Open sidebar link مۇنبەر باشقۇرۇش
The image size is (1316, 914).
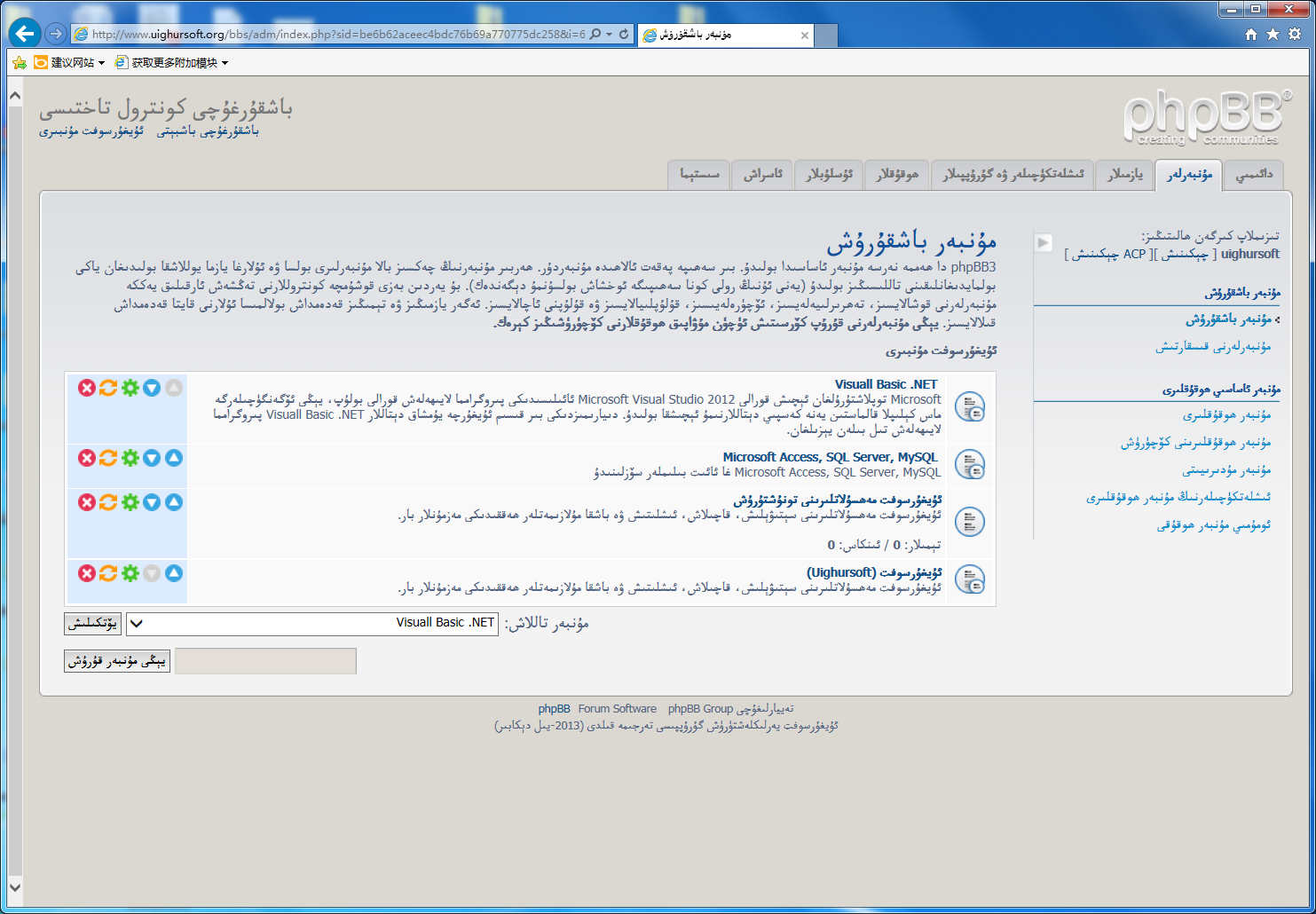pyautogui.click(x=1229, y=319)
